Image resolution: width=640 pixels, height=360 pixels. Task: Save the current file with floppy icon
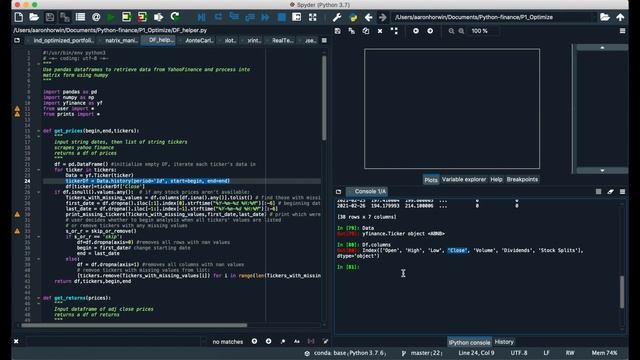point(49,17)
